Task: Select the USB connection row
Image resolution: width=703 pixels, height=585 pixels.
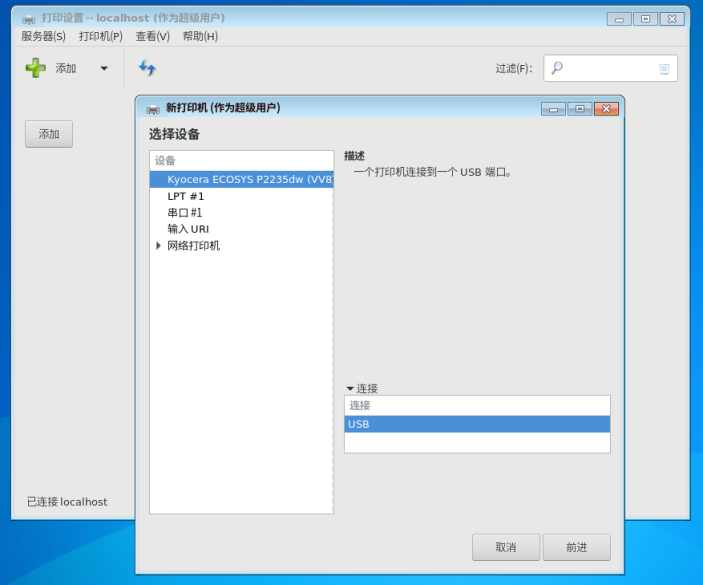Action: [477, 424]
